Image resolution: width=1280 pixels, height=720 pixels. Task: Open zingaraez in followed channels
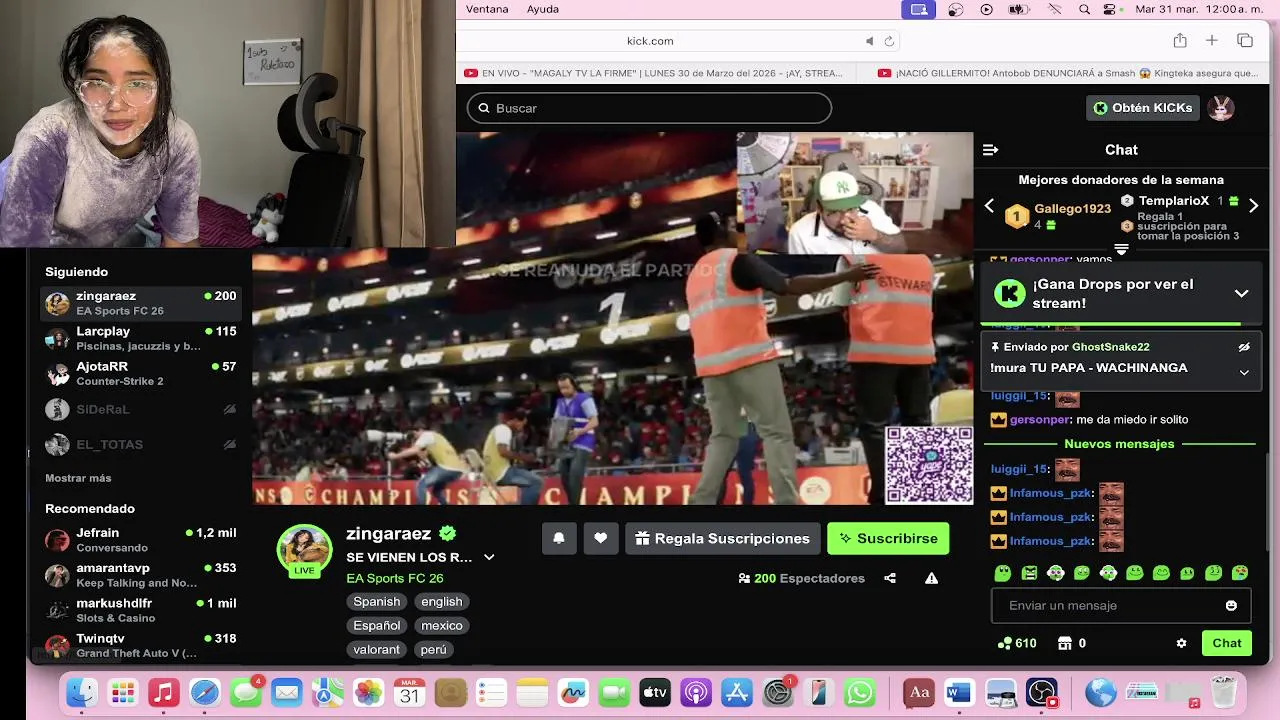[x=140, y=303]
